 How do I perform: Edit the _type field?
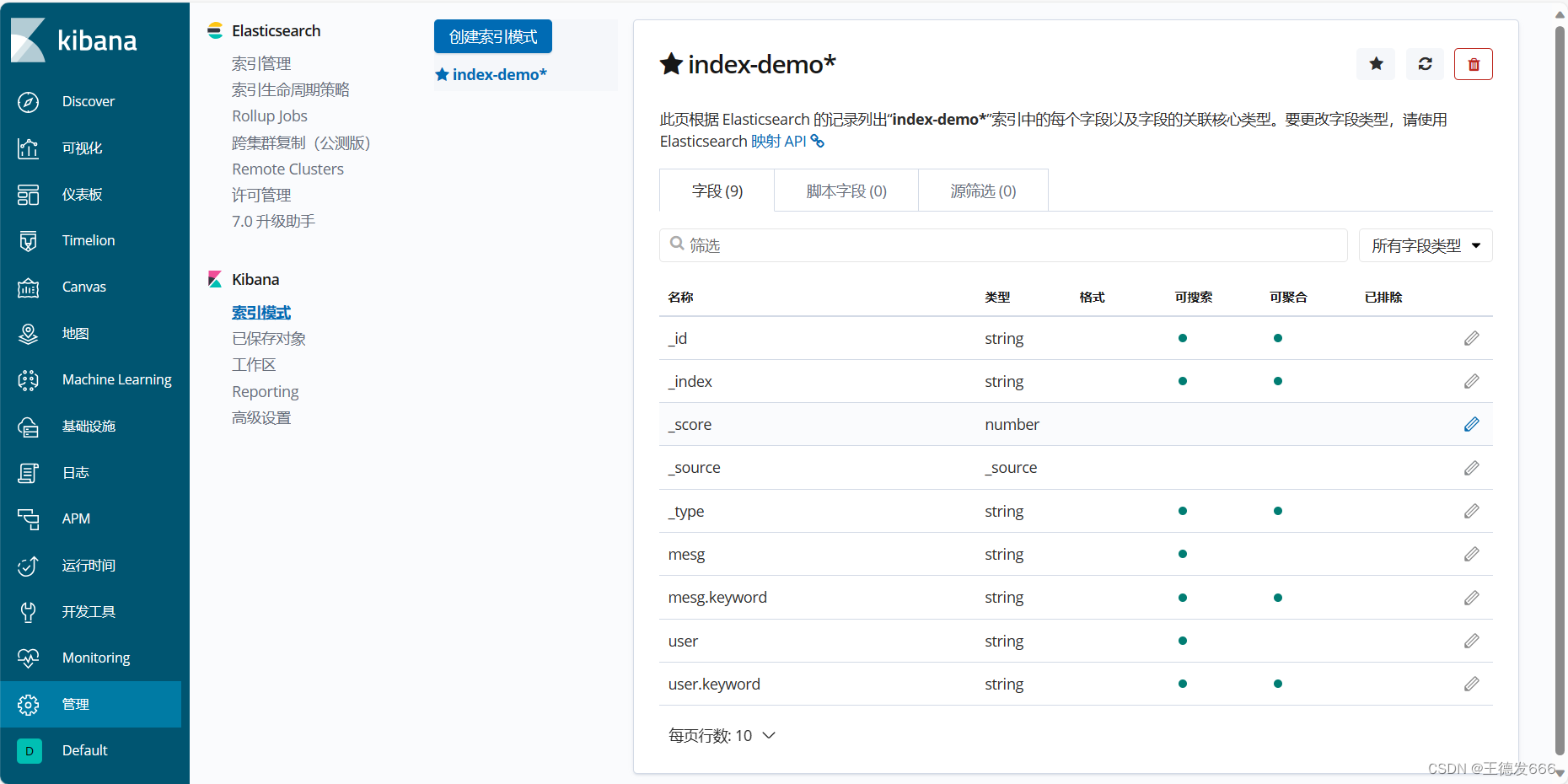pos(1471,511)
